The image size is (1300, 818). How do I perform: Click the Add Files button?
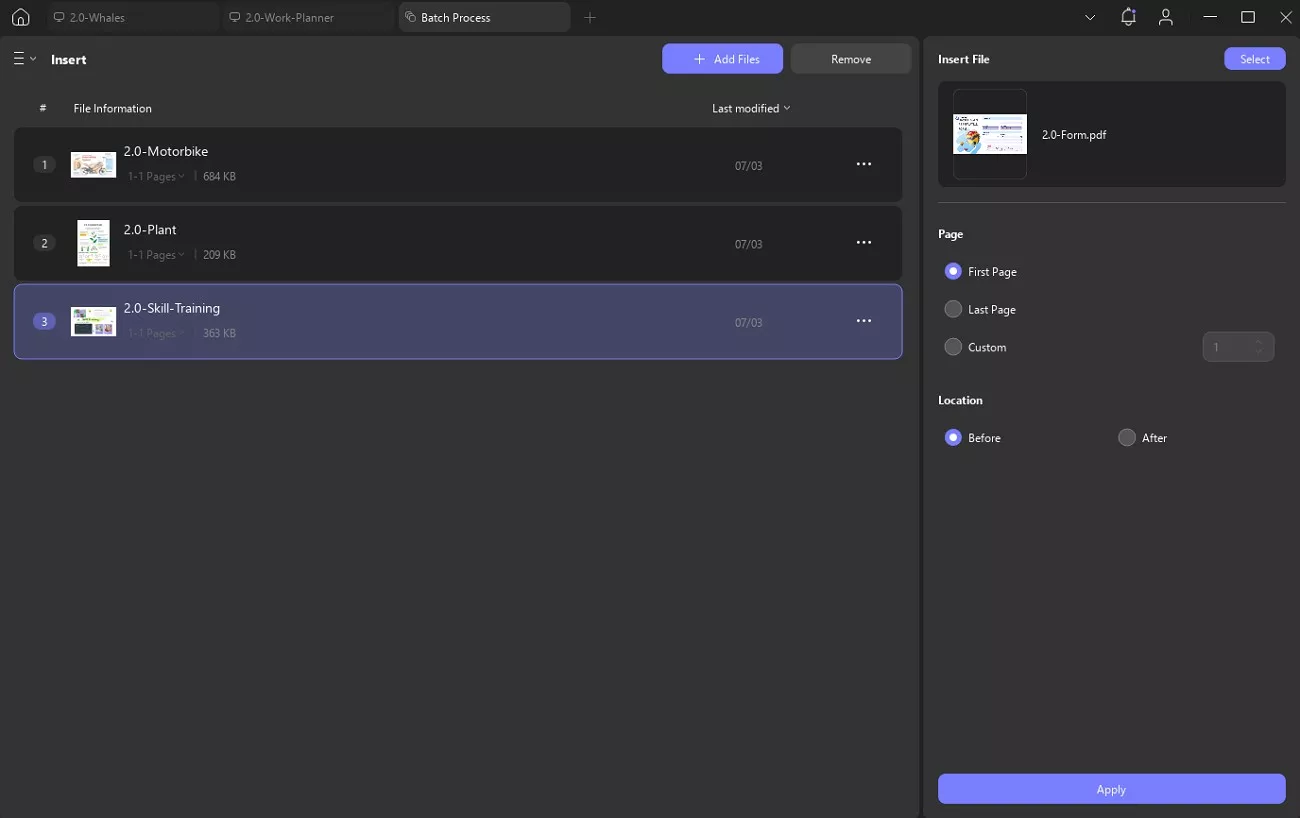tap(722, 59)
